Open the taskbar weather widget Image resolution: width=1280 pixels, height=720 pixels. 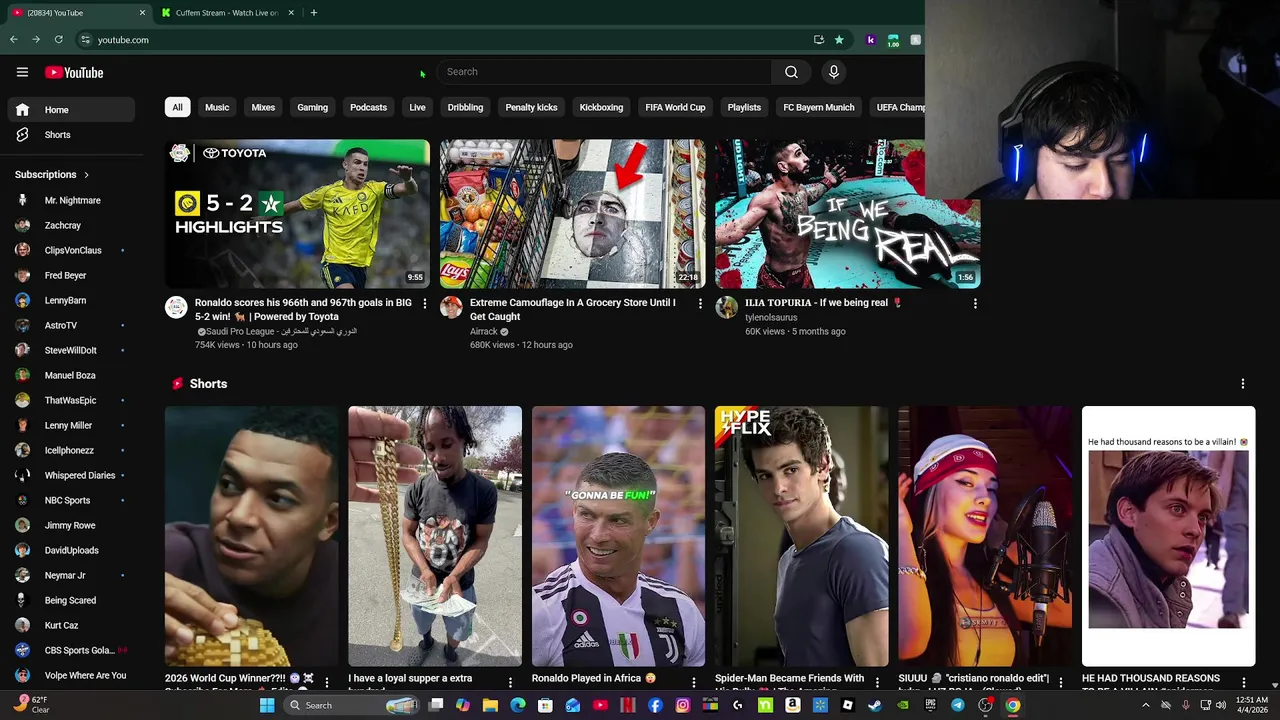30,705
